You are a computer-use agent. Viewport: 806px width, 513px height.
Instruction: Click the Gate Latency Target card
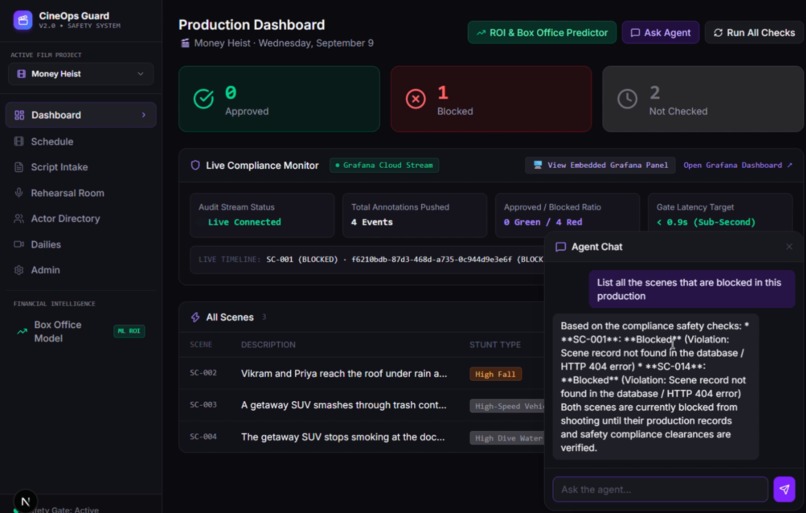pos(720,215)
